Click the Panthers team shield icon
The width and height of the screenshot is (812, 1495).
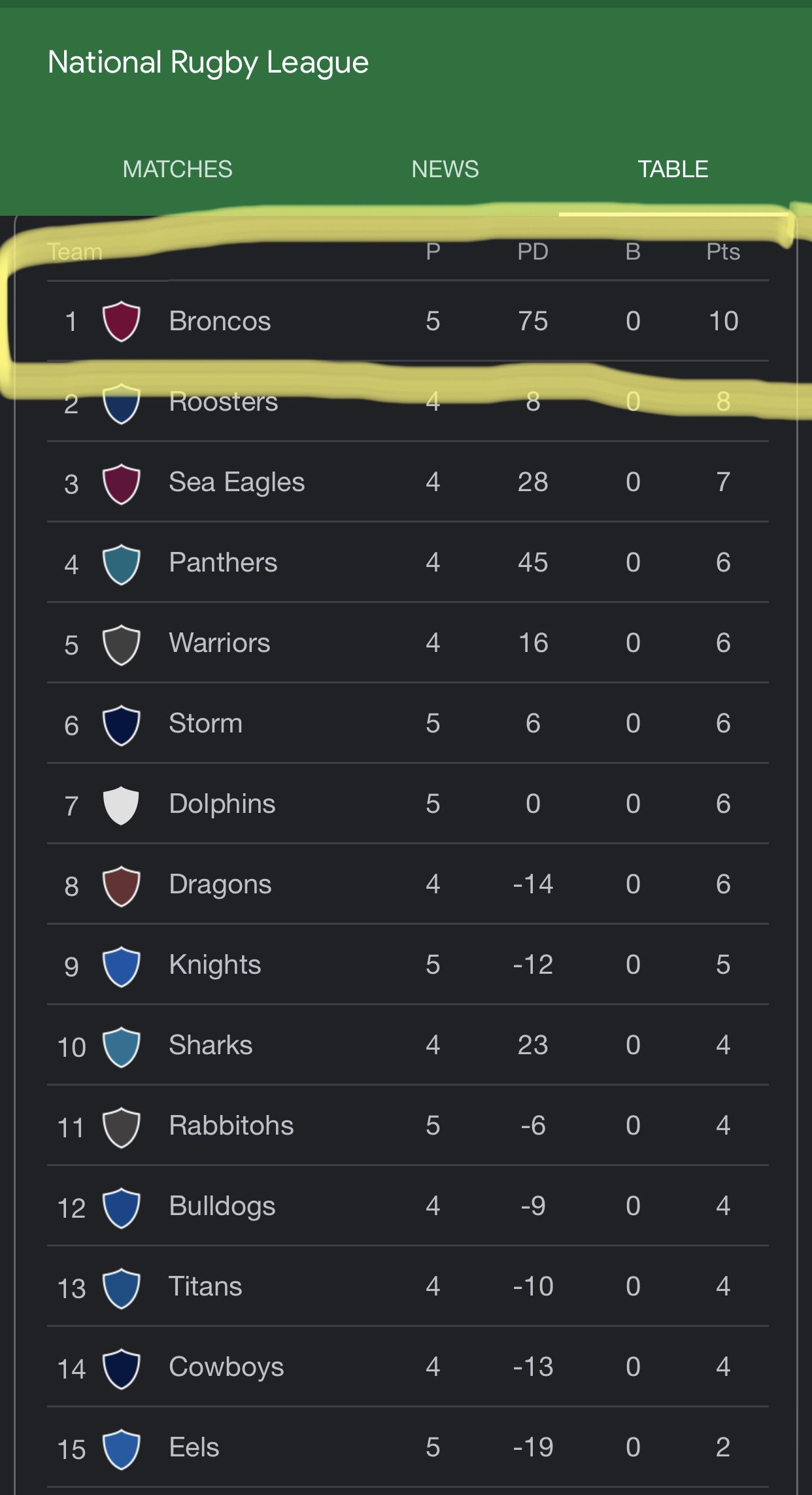tap(121, 564)
